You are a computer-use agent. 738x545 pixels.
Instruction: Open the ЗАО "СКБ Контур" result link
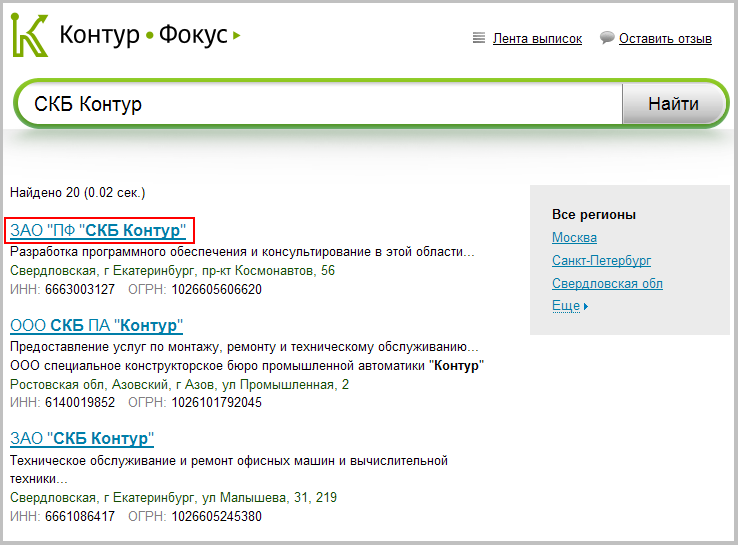tap(82, 439)
